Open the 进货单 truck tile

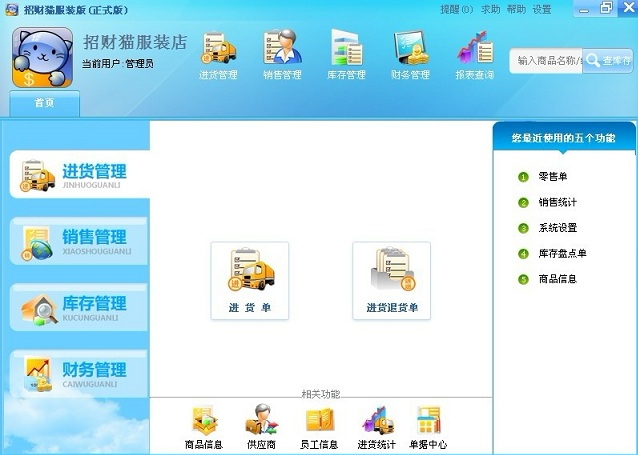(x=250, y=281)
